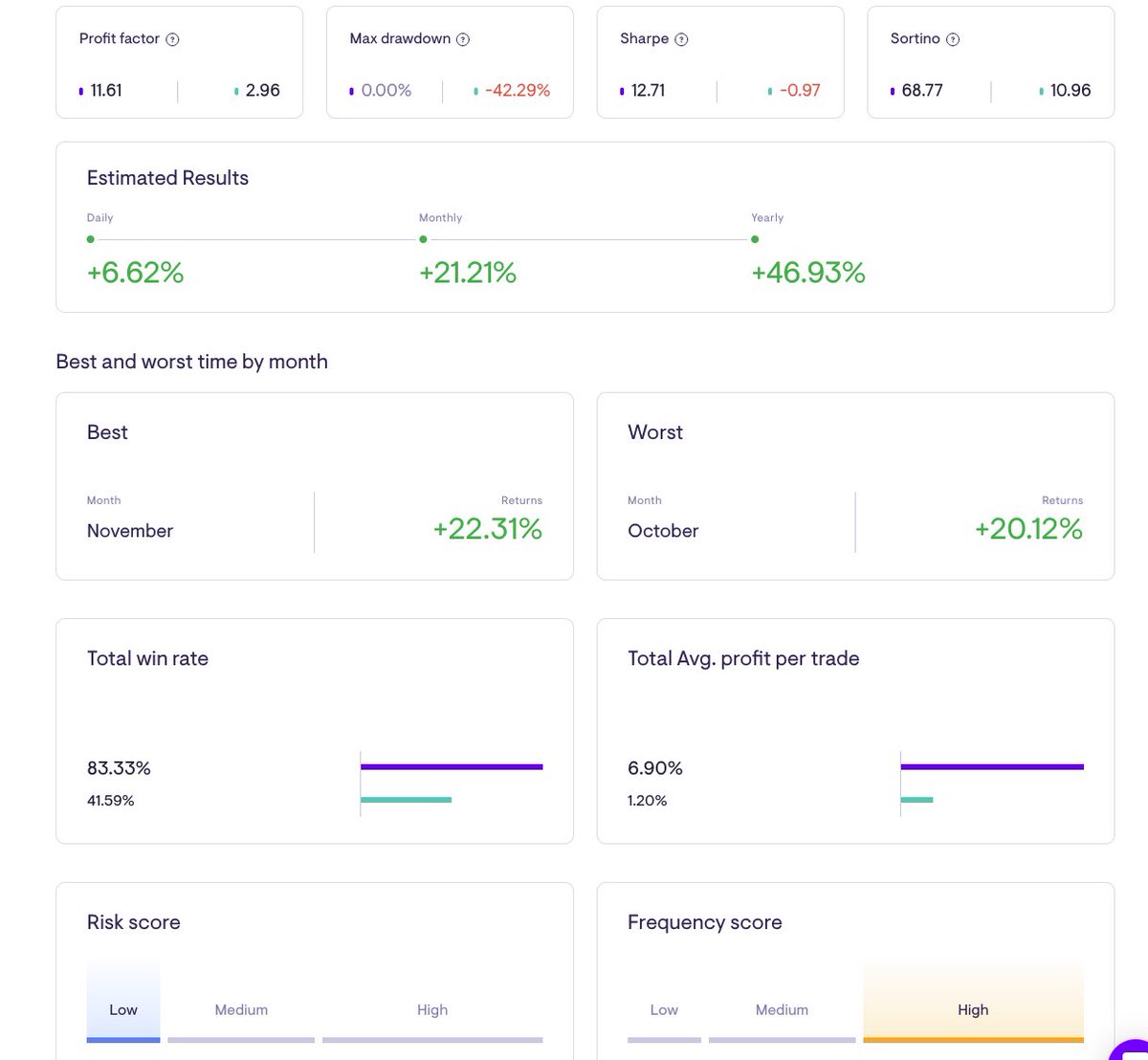
Task: Select the Total Avg. profit per trade title
Action: (743, 658)
